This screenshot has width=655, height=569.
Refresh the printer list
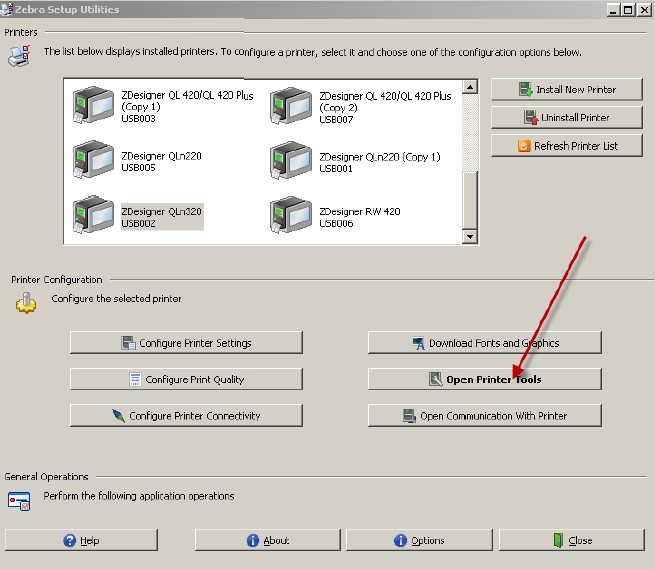[567, 146]
